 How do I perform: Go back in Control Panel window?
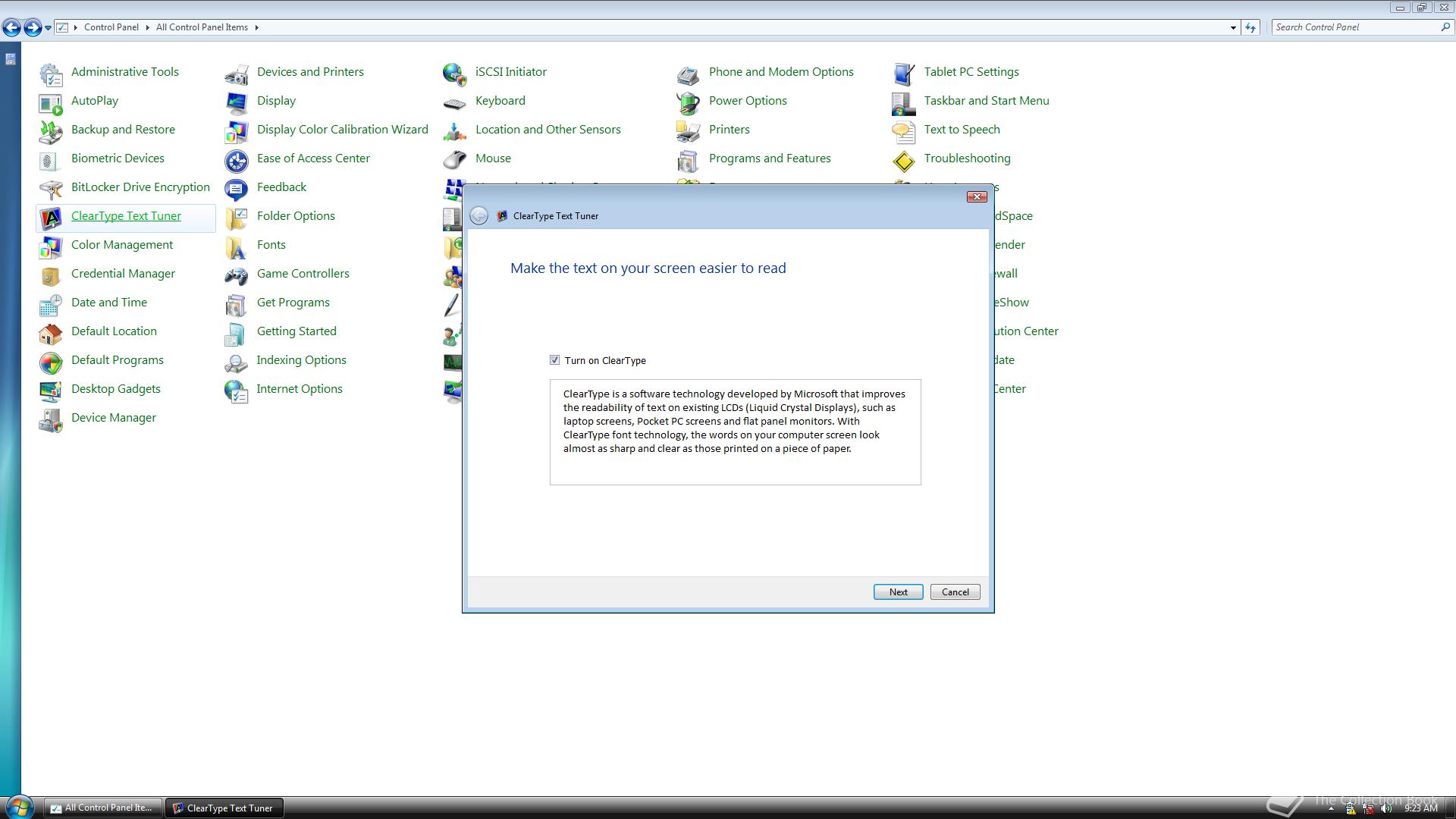(x=11, y=28)
